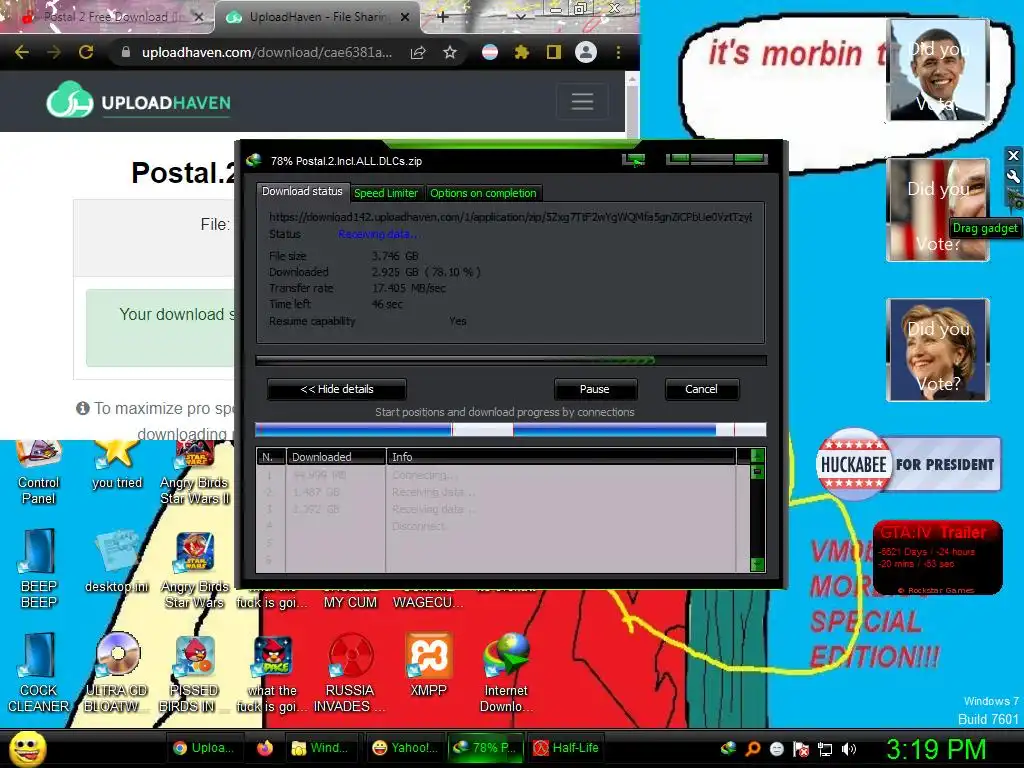Switch to the Speed Limiter tab
Viewport: 1024px width, 768px height.
click(x=386, y=193)
